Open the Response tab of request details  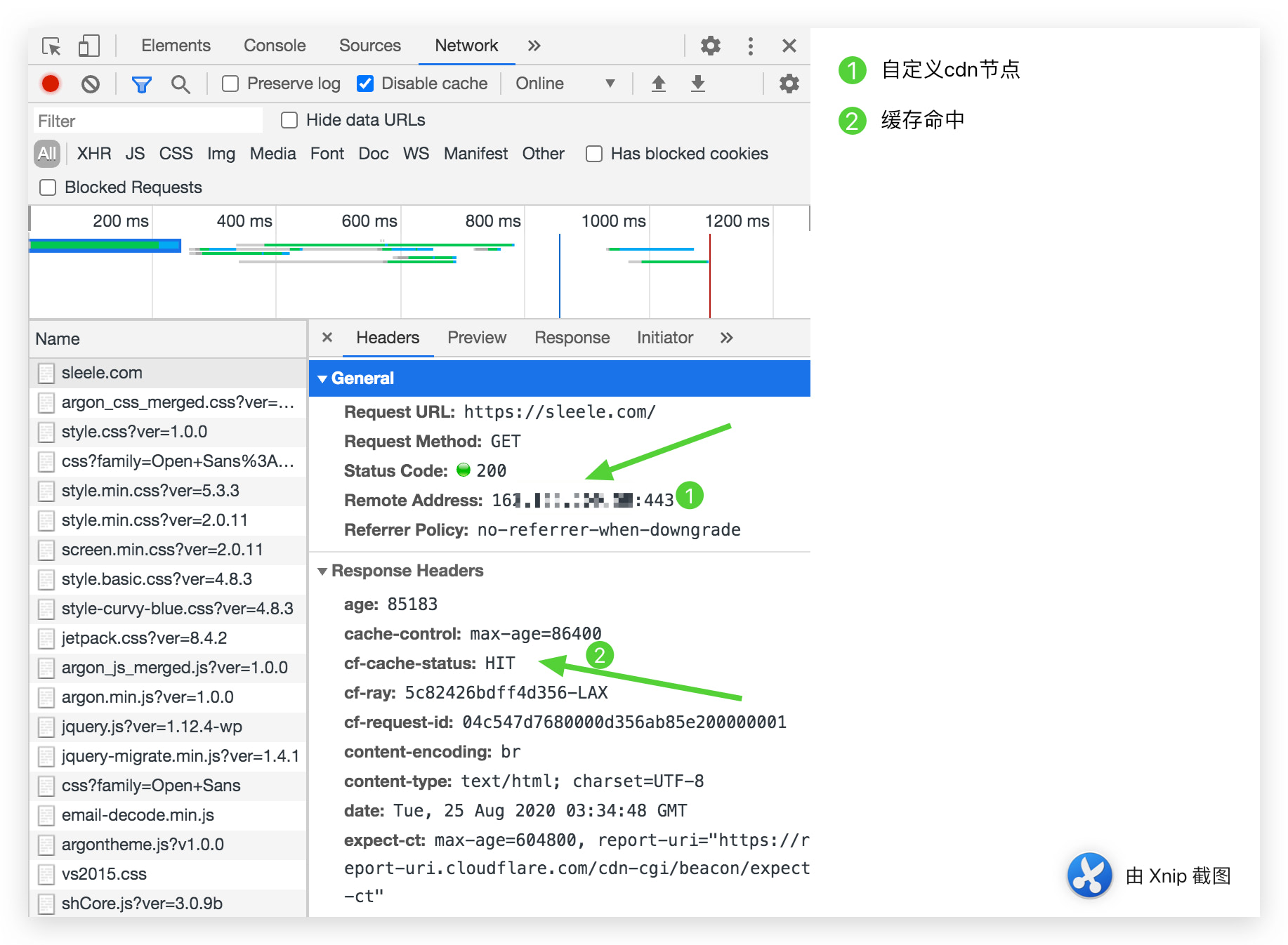[x=572, y=338]
